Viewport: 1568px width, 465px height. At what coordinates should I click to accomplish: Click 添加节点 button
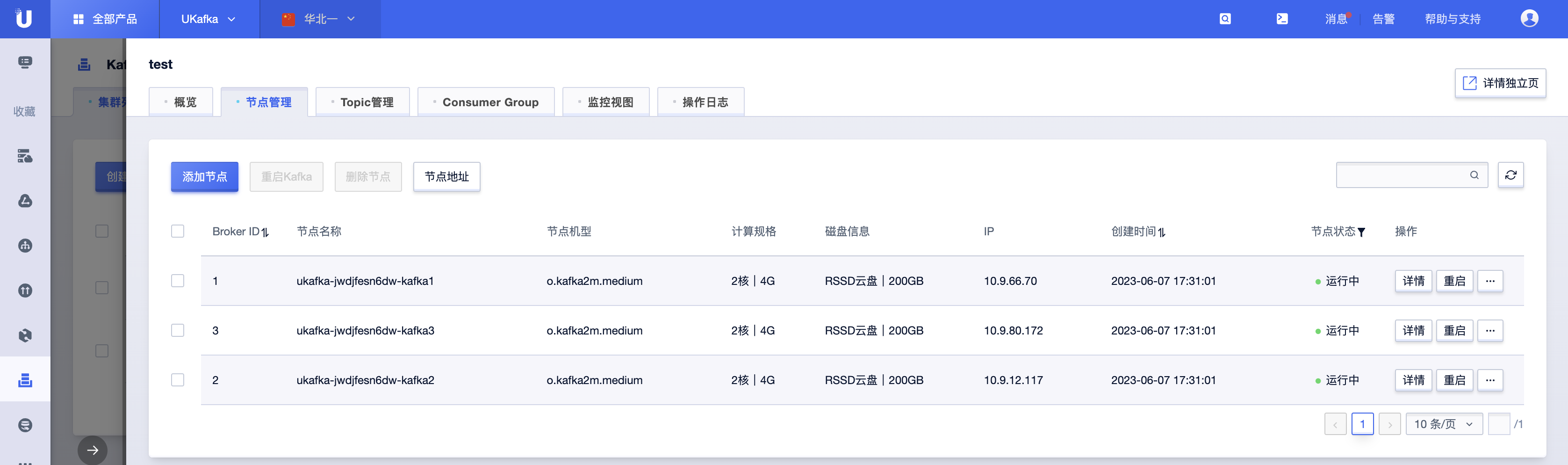coord(204,177)
